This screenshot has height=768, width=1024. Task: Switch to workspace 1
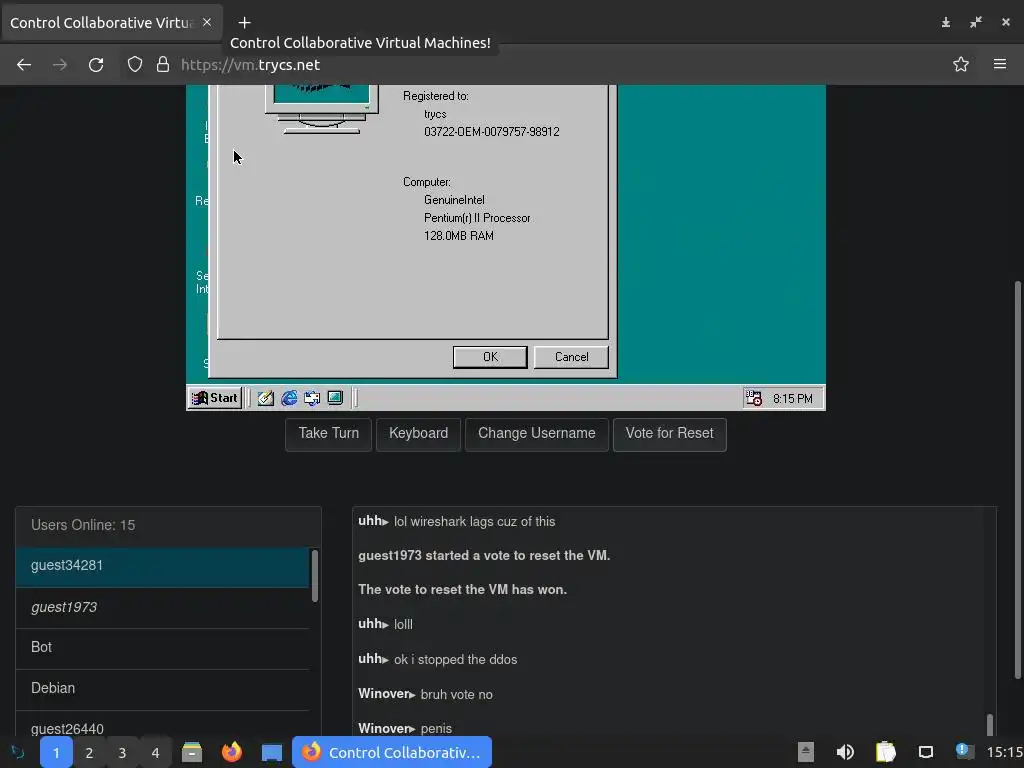tap(56, 753)
